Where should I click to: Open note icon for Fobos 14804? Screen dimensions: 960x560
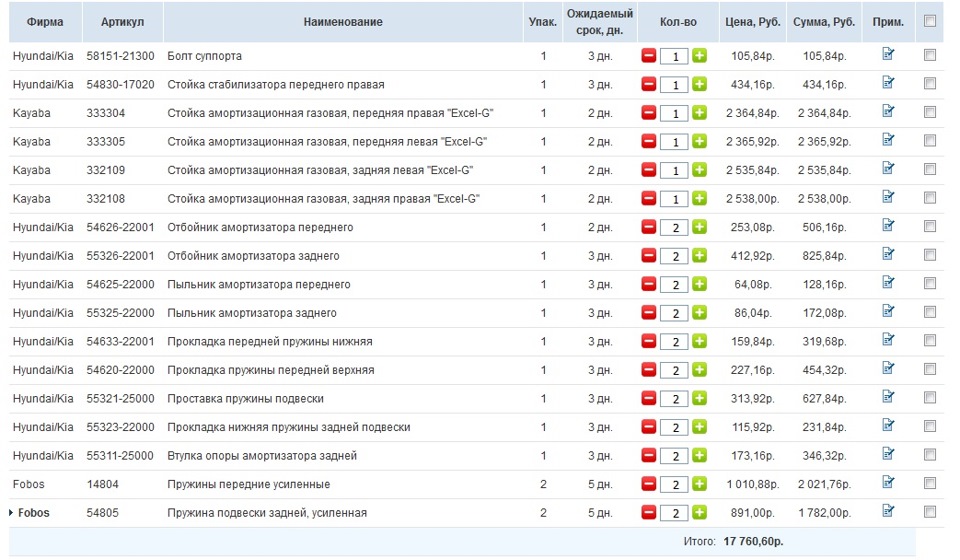click(888, 482)
